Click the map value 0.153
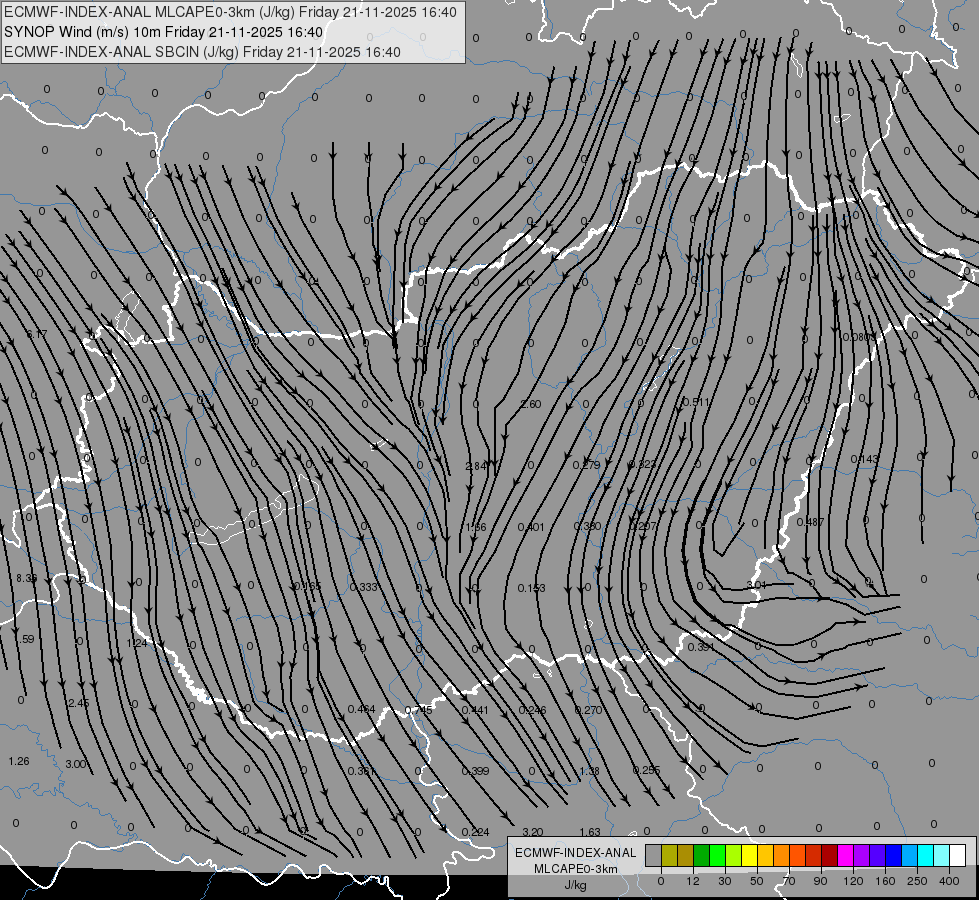 (x=531, y=588)
